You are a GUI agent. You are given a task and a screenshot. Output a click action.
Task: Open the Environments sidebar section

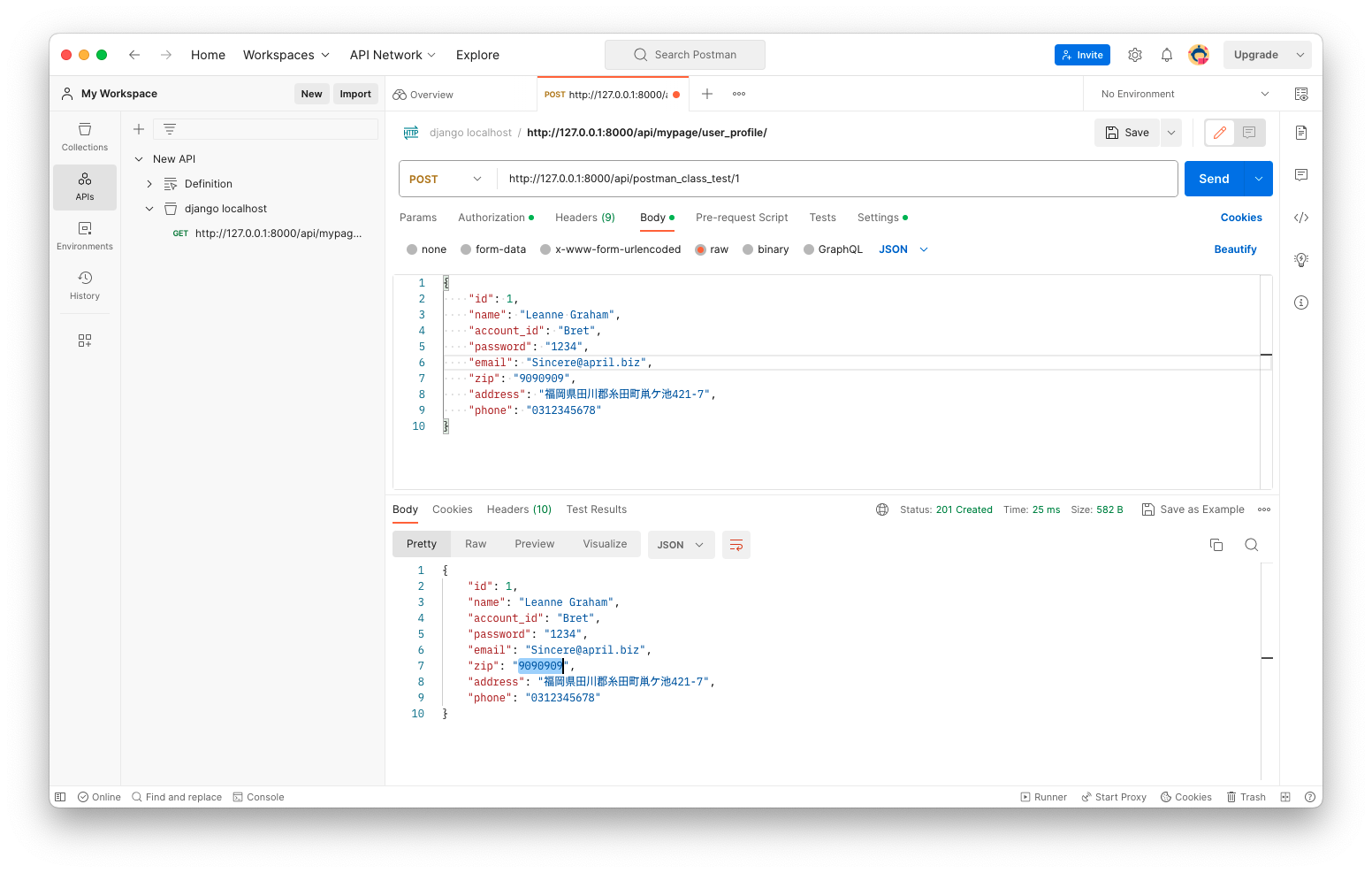pyautogui.click(x=84, y=235)
